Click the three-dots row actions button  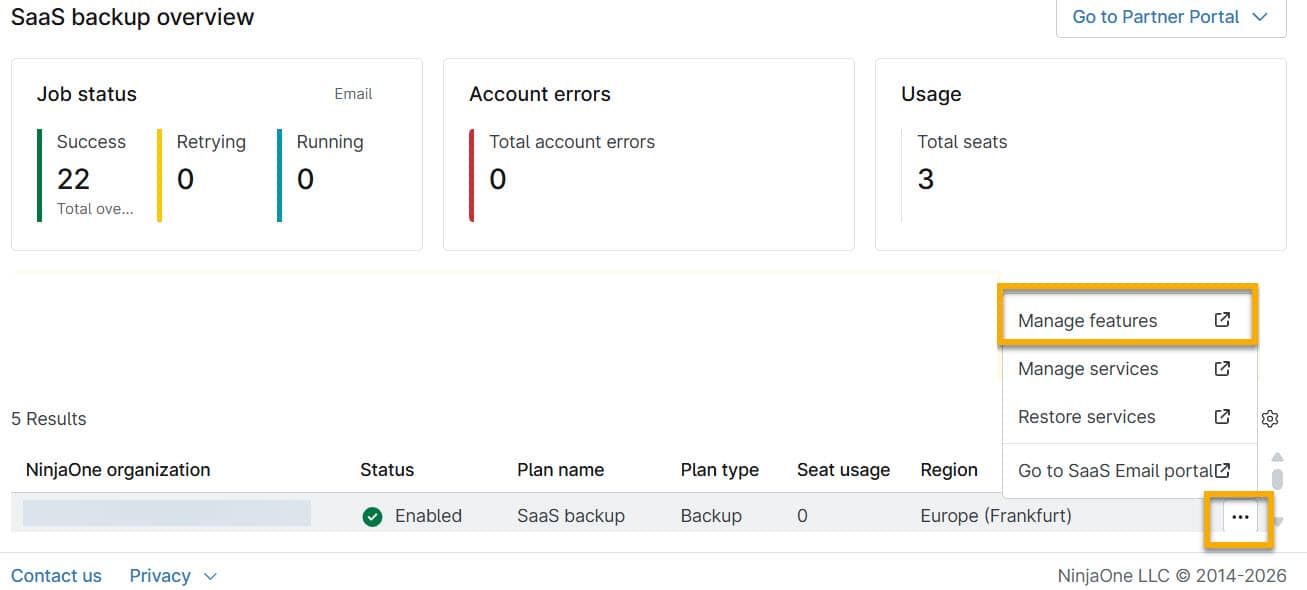tap(1240, 517)
